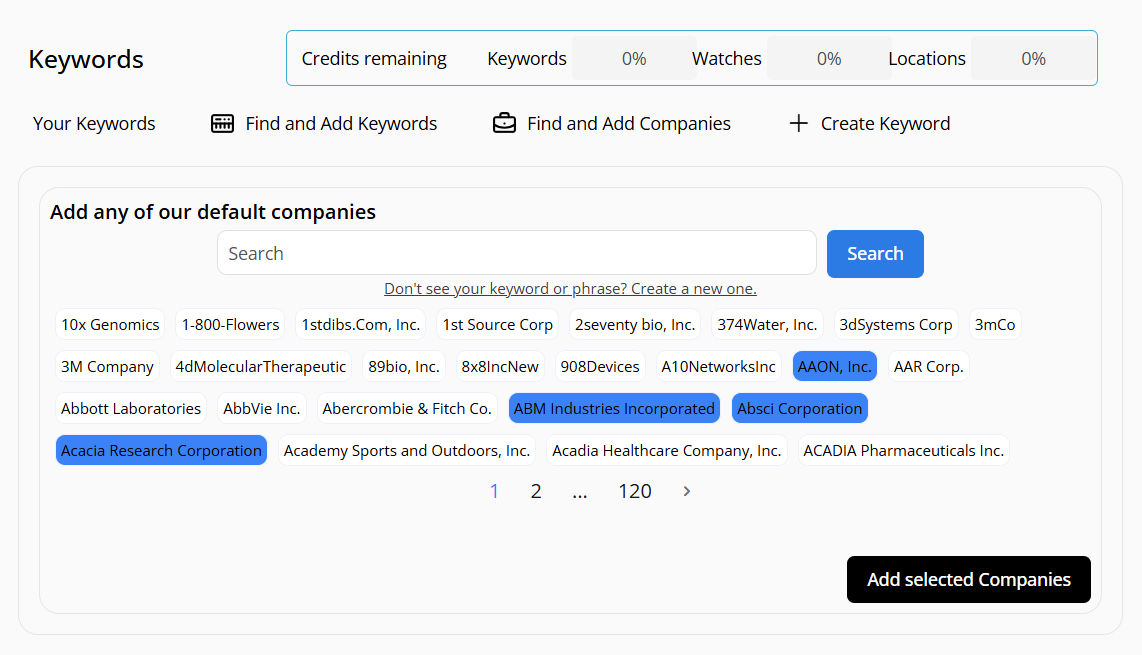Click the plus icon for Create Keyword
This screenshot has height=655, width=1142.
(x=798, y=124)
